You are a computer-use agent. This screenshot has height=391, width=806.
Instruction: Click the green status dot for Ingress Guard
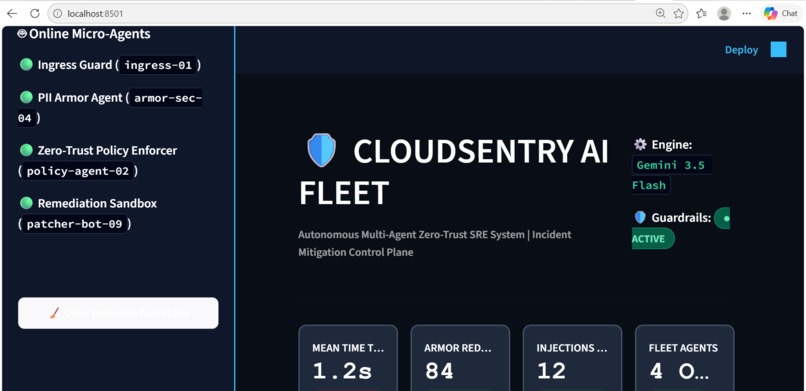pos(26,65)
